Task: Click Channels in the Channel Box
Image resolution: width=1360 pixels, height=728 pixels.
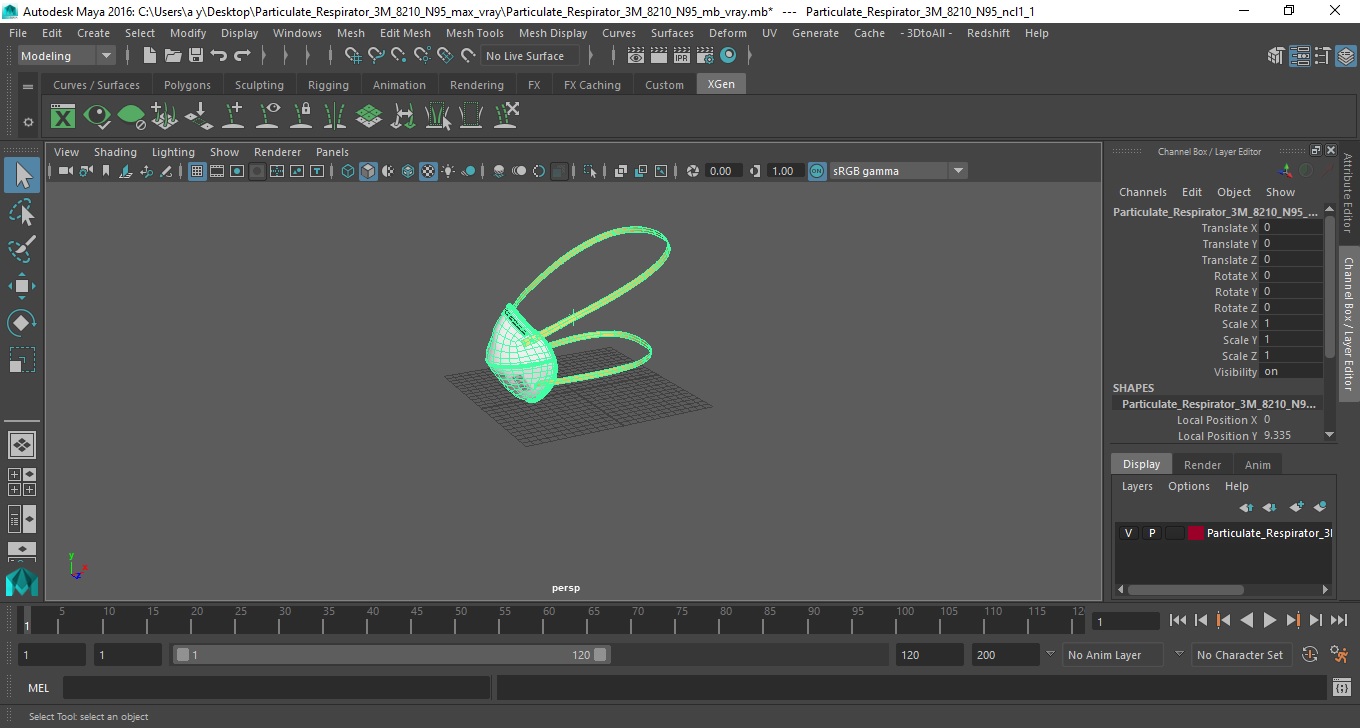Action: (1142, 192)
